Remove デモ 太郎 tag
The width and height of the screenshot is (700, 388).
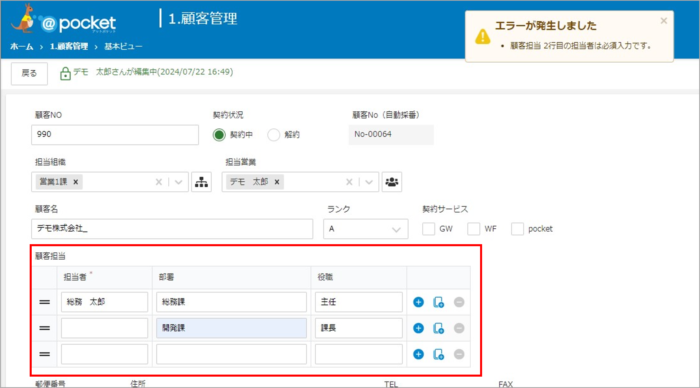[277, 182]
